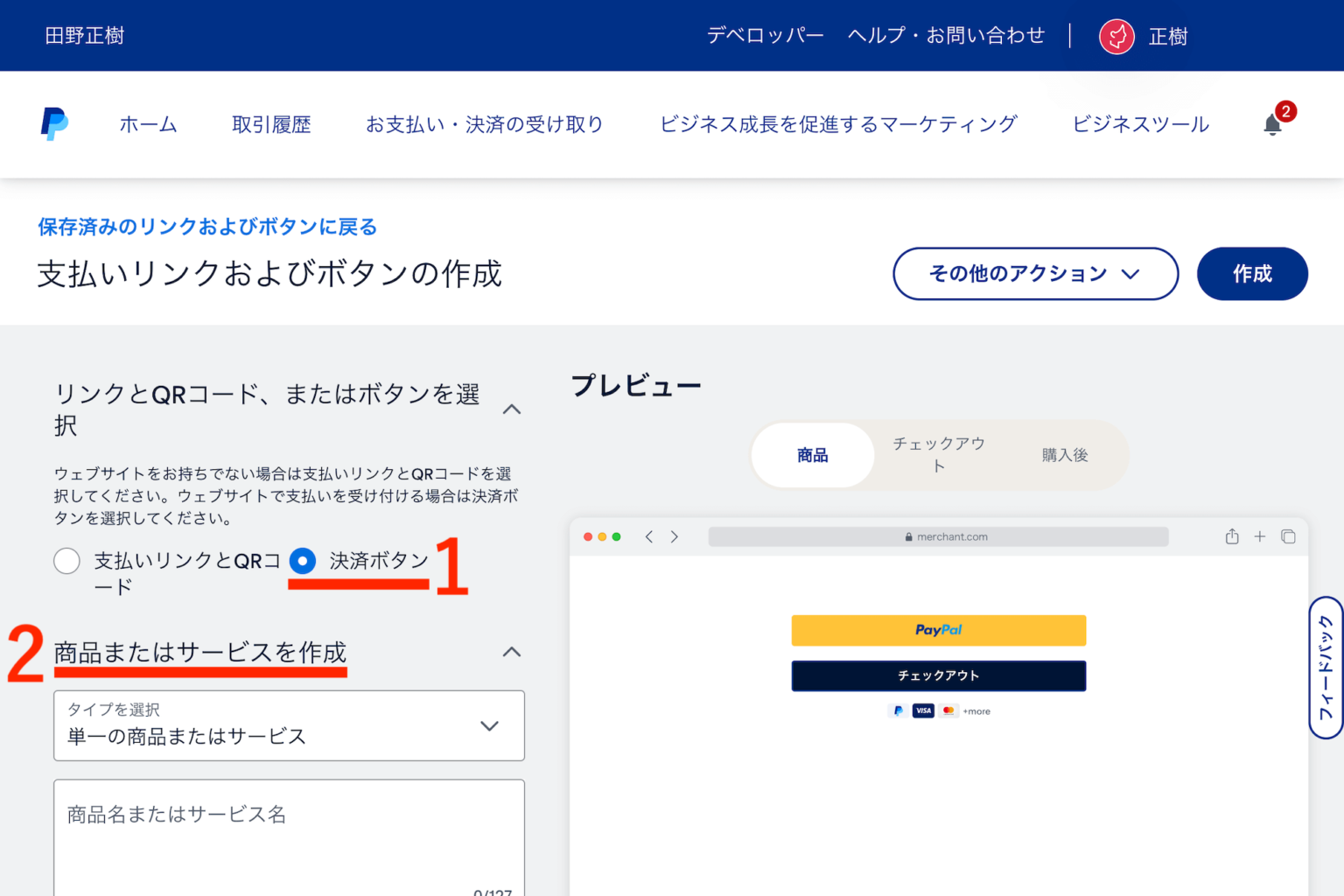Switch to the チェックアウト preview tab
Image resolution: width=1344 pixels, height=896 pixels.
click(938, 454)
